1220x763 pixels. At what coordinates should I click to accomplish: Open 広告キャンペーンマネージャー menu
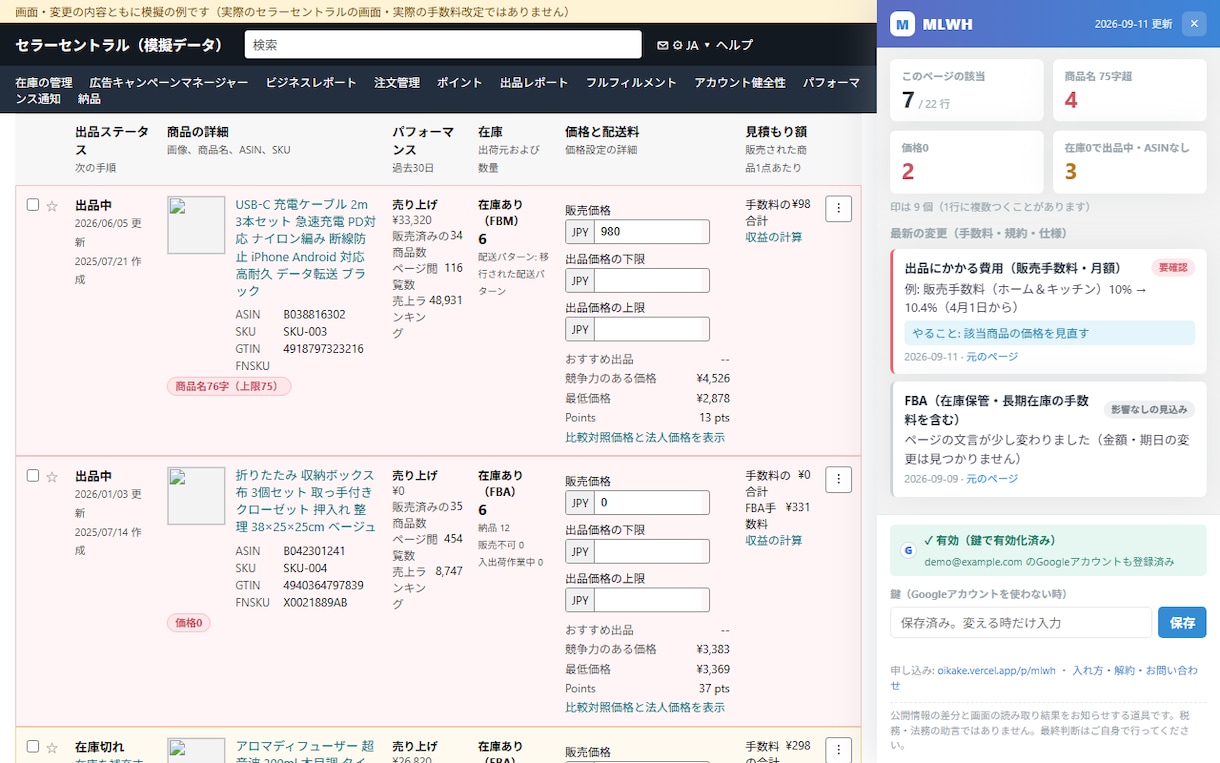click(169, 83)
